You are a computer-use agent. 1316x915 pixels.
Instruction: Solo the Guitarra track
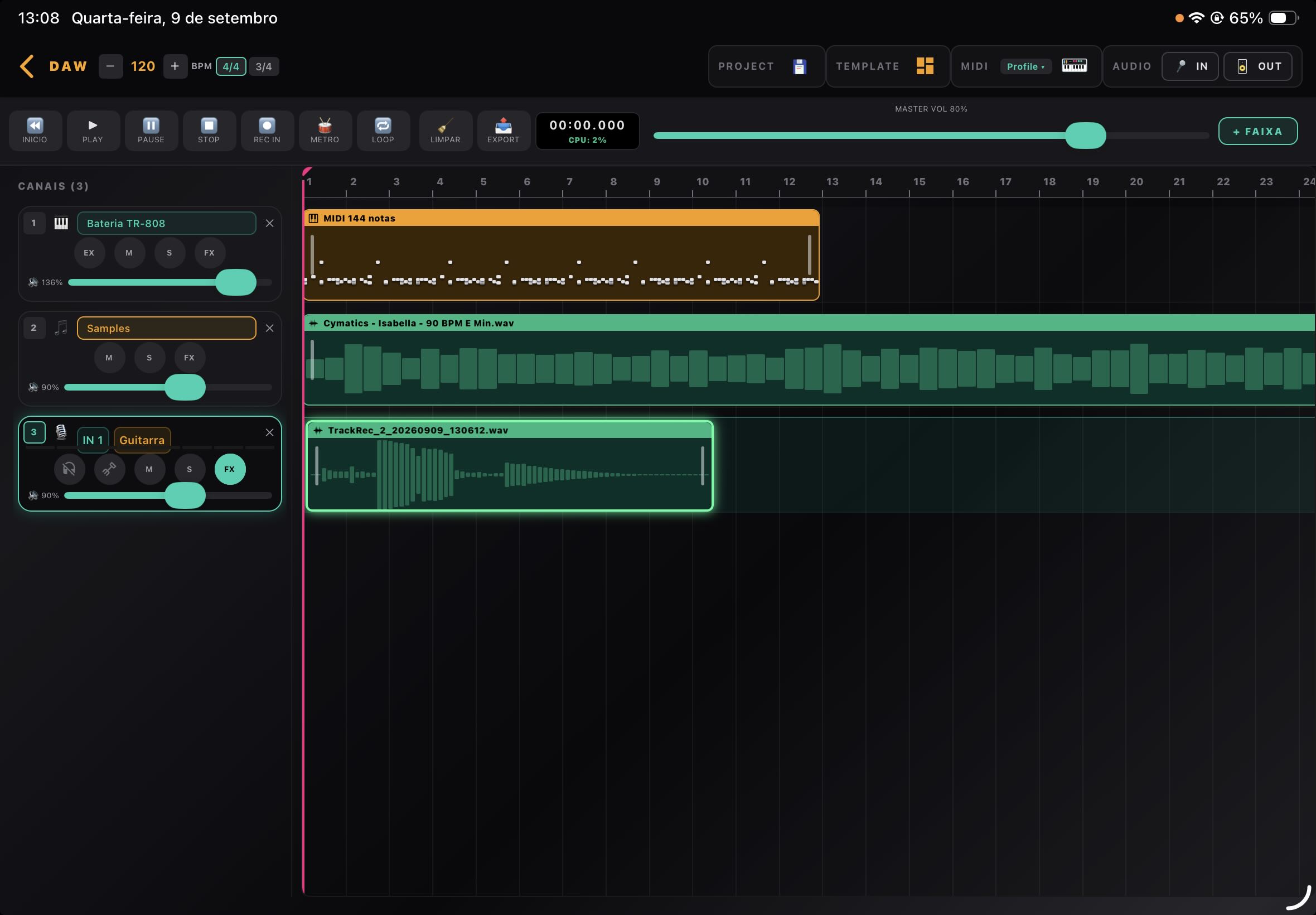click(190, 470)
